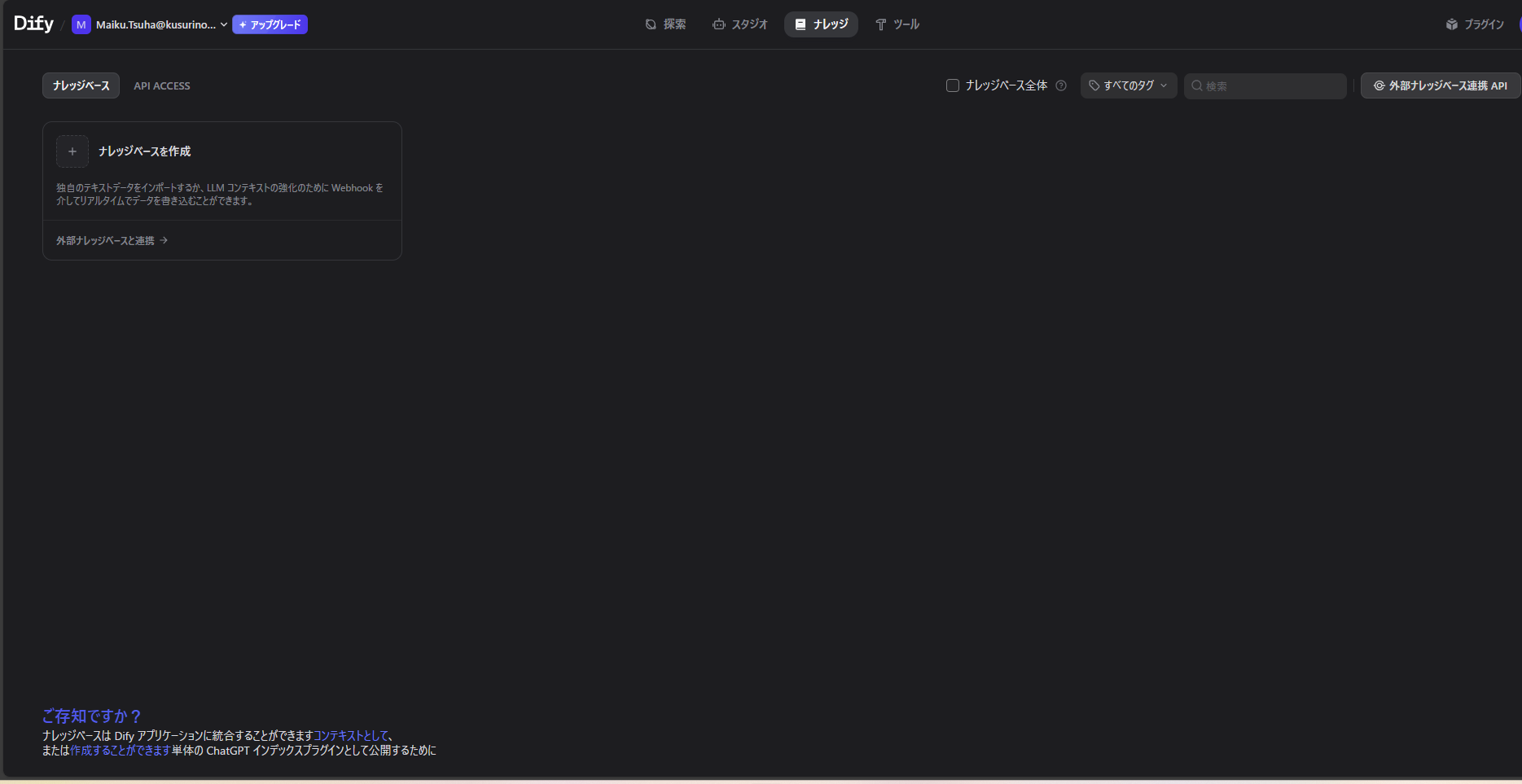Open the スタジオ icon in top navigation
Image resolution: width=1522 pixels, height=784 pixels.
click(x=718, y=24)
